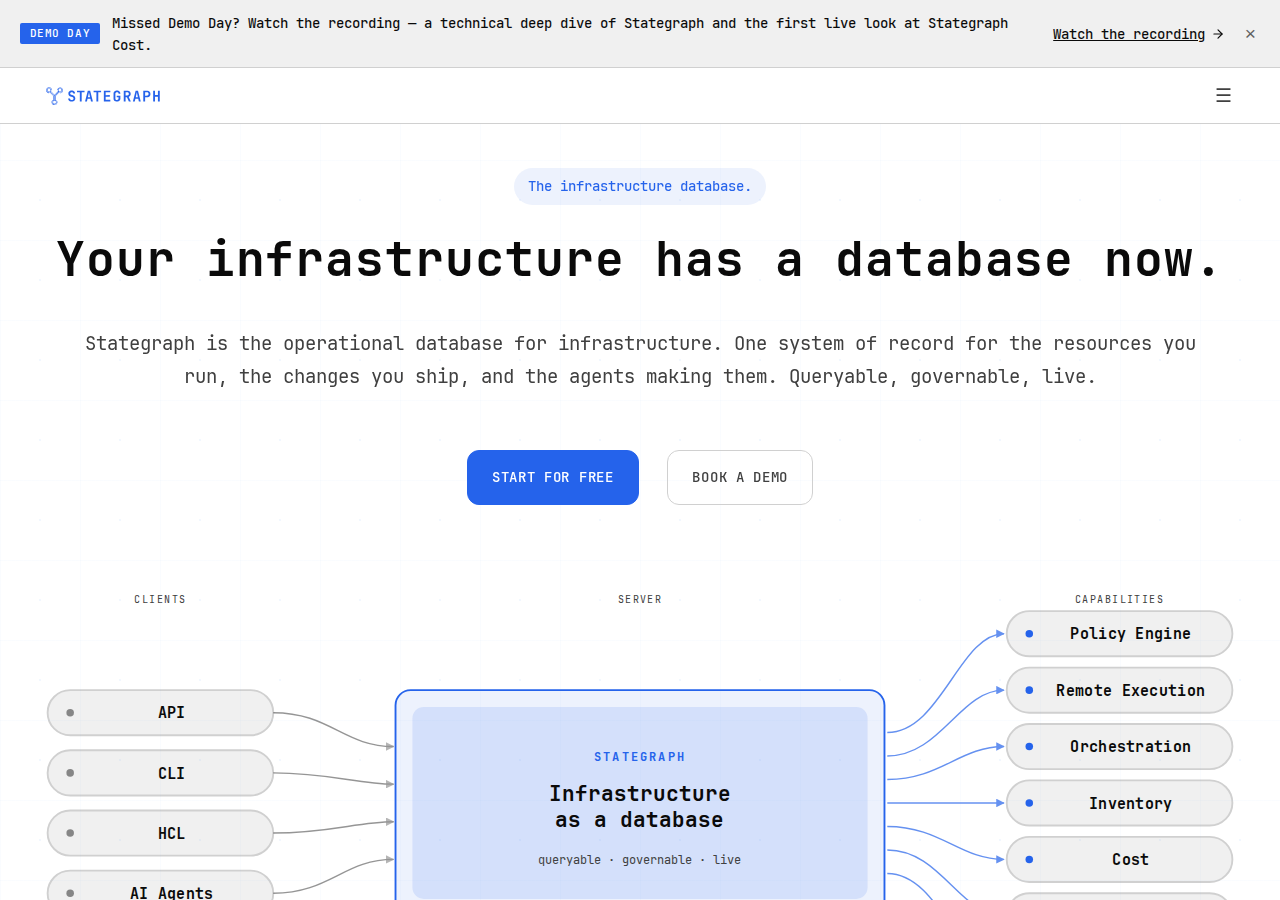Dismiss the Demo Day announcement banner
The width and height of the screenshot is (1280, 900).
click(x=1250, y=34)
